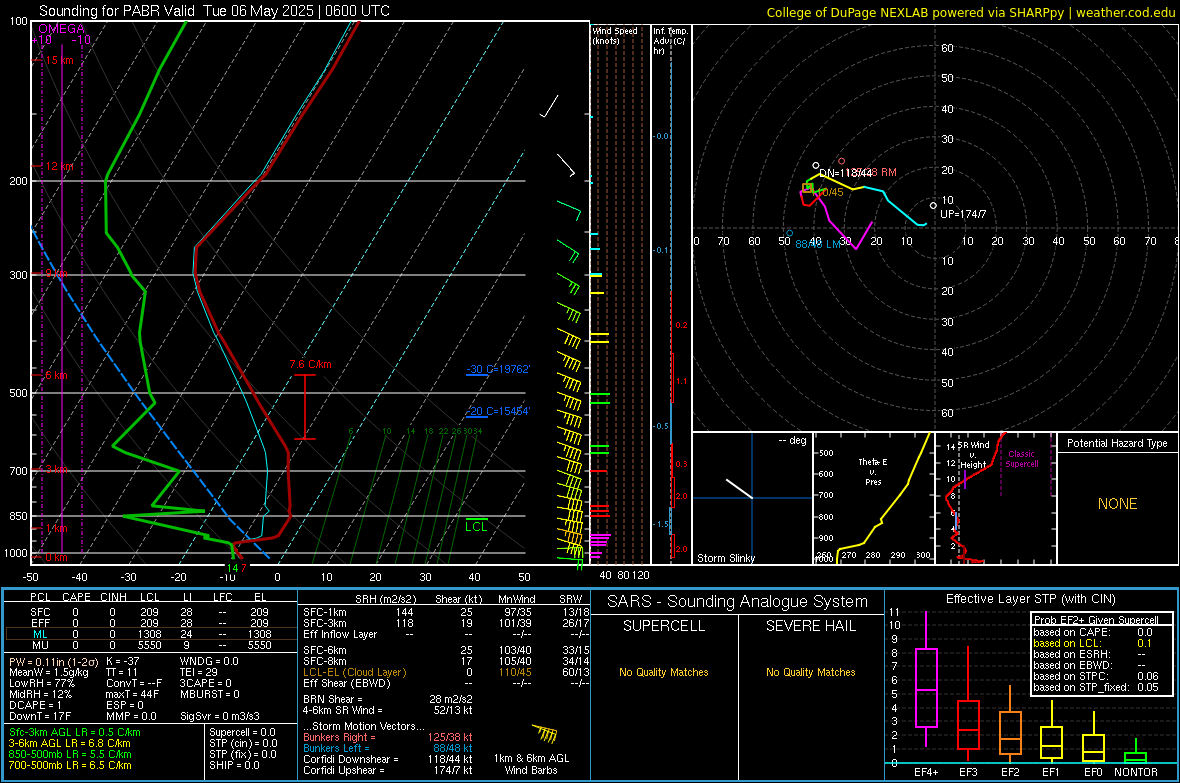Click the 'DN=118/44' hodograph label
1180x783 pixels.
coord(845,173)
